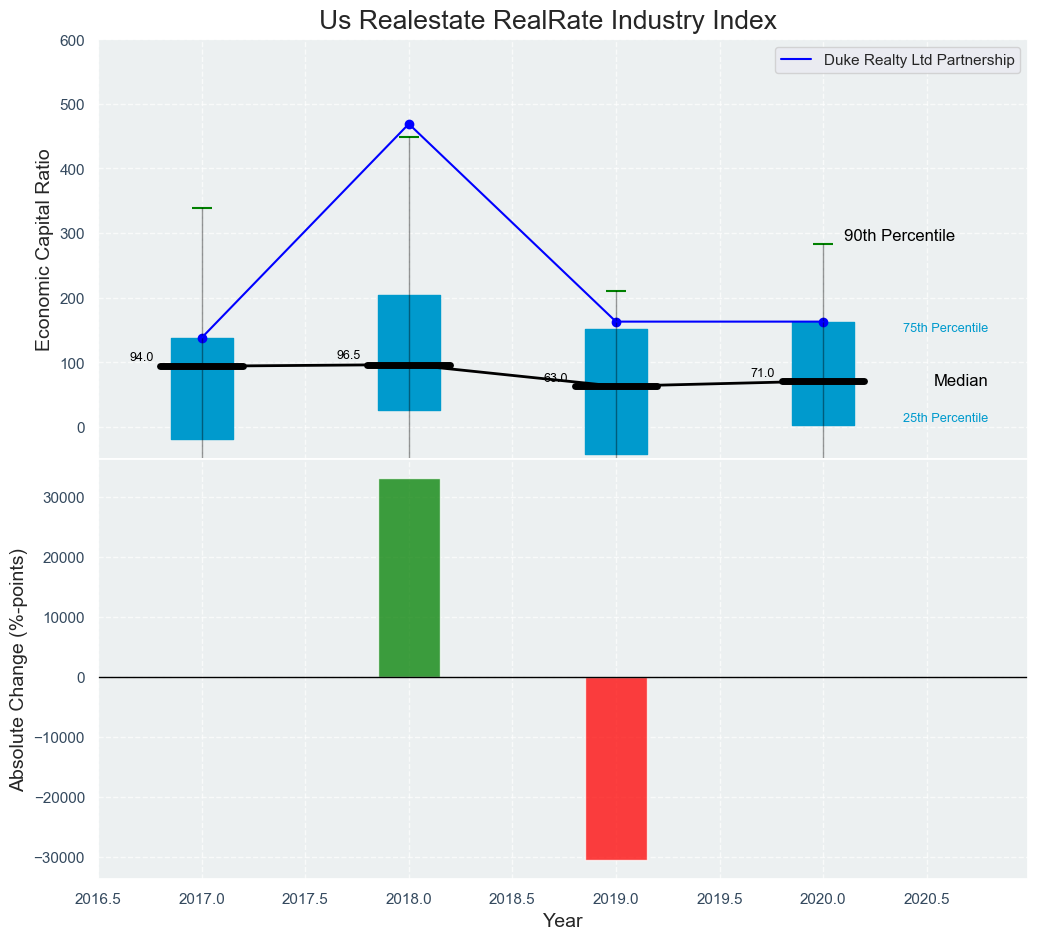1038x940 pixels.
Task: Click the Year x-axis label
Action: tap(562, 921)
